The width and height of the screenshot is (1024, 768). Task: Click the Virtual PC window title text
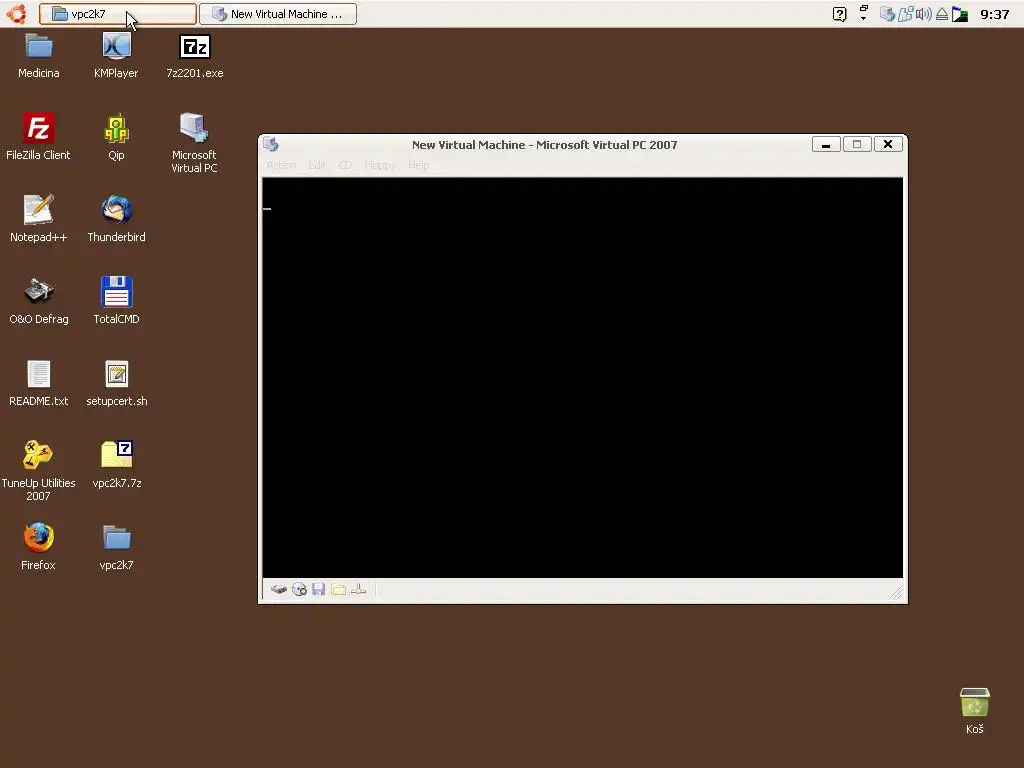tap(545, 145)
